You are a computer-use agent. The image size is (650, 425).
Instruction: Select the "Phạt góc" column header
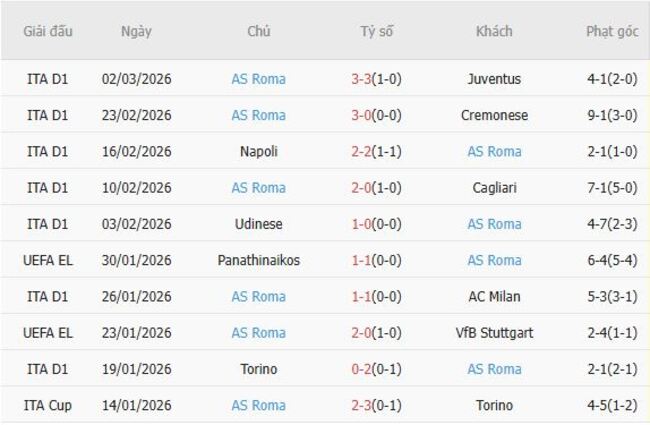(612, 31)
